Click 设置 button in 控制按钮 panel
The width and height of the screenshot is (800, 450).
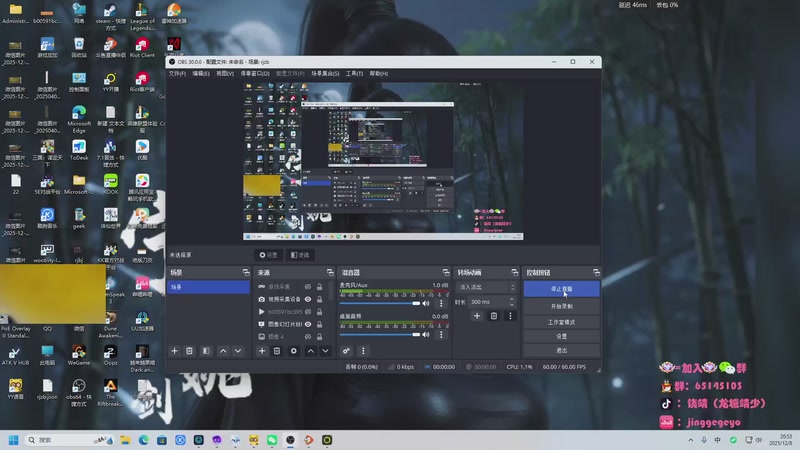(561, 336)
